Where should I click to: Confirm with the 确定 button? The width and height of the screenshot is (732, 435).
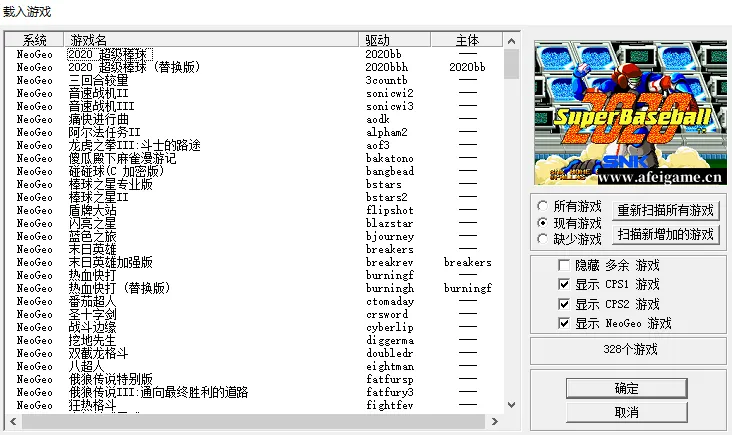[626, 388]
